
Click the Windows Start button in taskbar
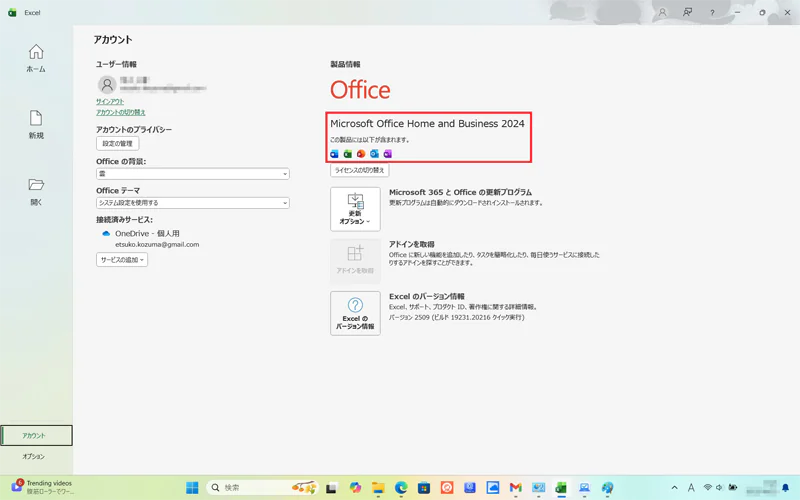192,488
